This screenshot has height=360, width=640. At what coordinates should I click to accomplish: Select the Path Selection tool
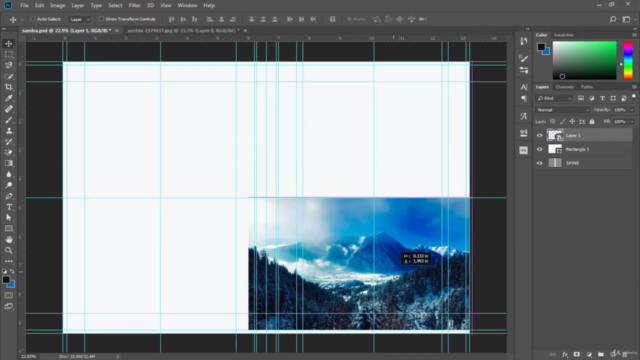coord(9,218)
